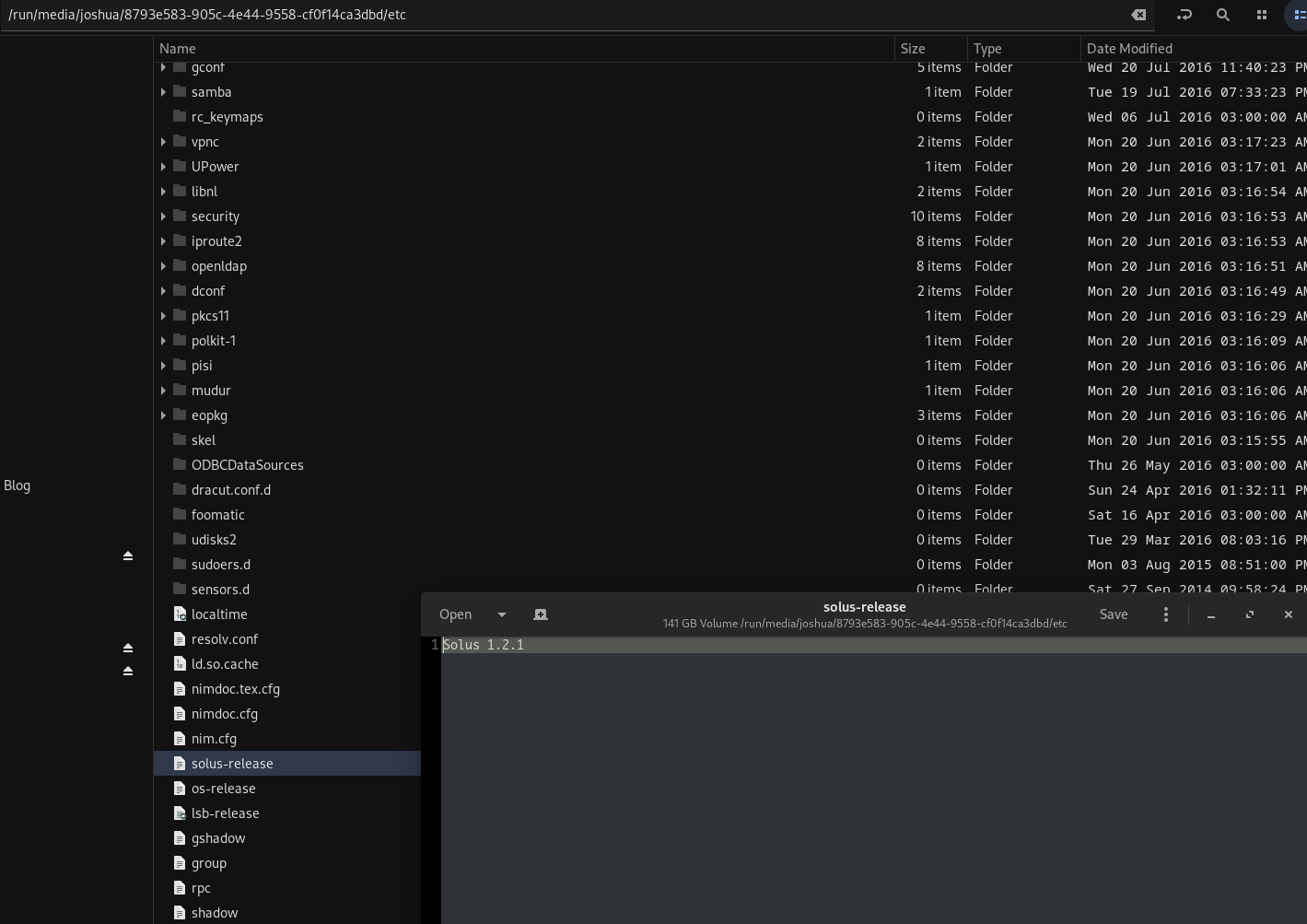Click the path location bar
The image size is (1307, 924).
(553, 15)
